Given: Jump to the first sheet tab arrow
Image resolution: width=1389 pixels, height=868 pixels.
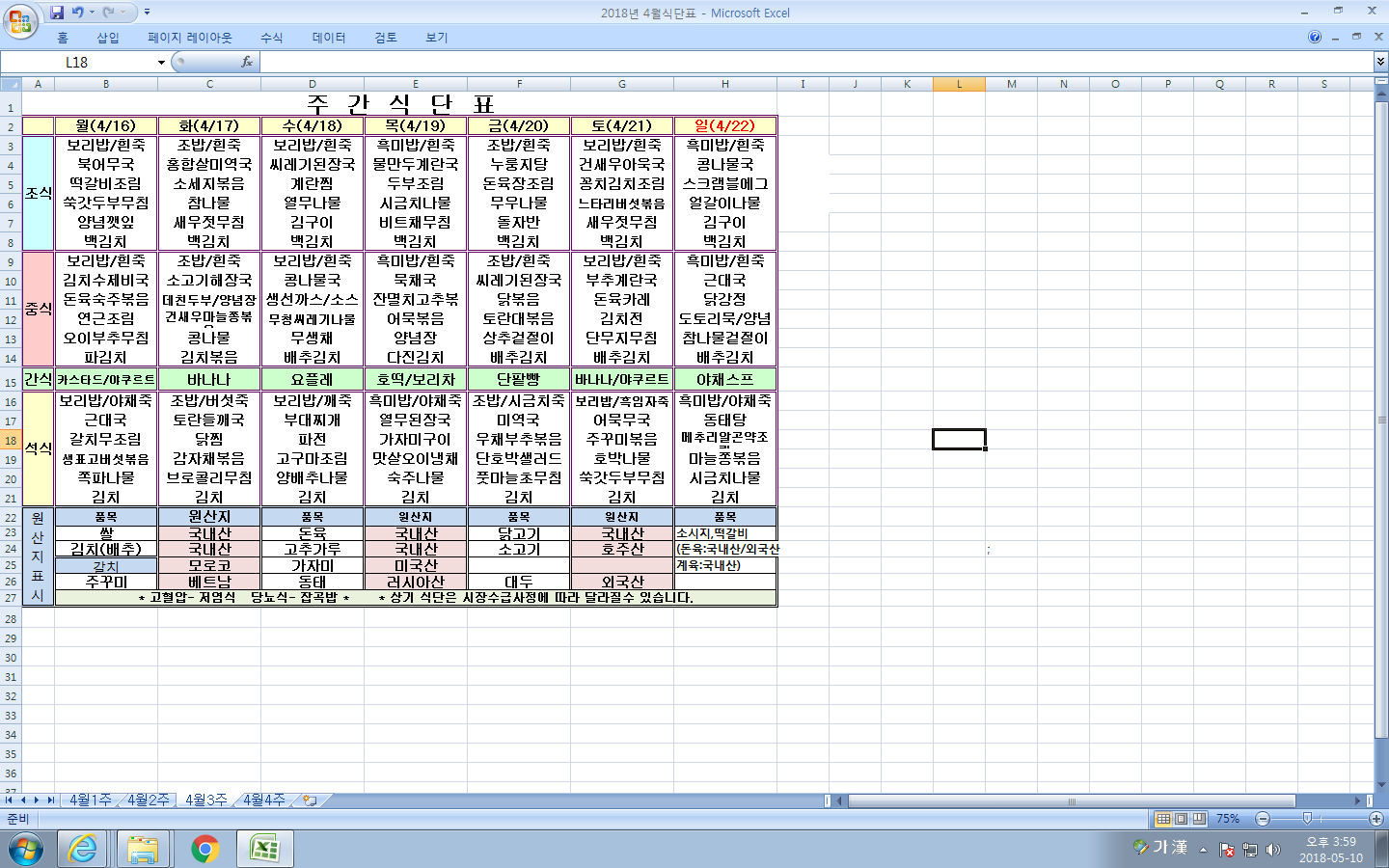Looking at the screenshot, I should click(9, 800).
